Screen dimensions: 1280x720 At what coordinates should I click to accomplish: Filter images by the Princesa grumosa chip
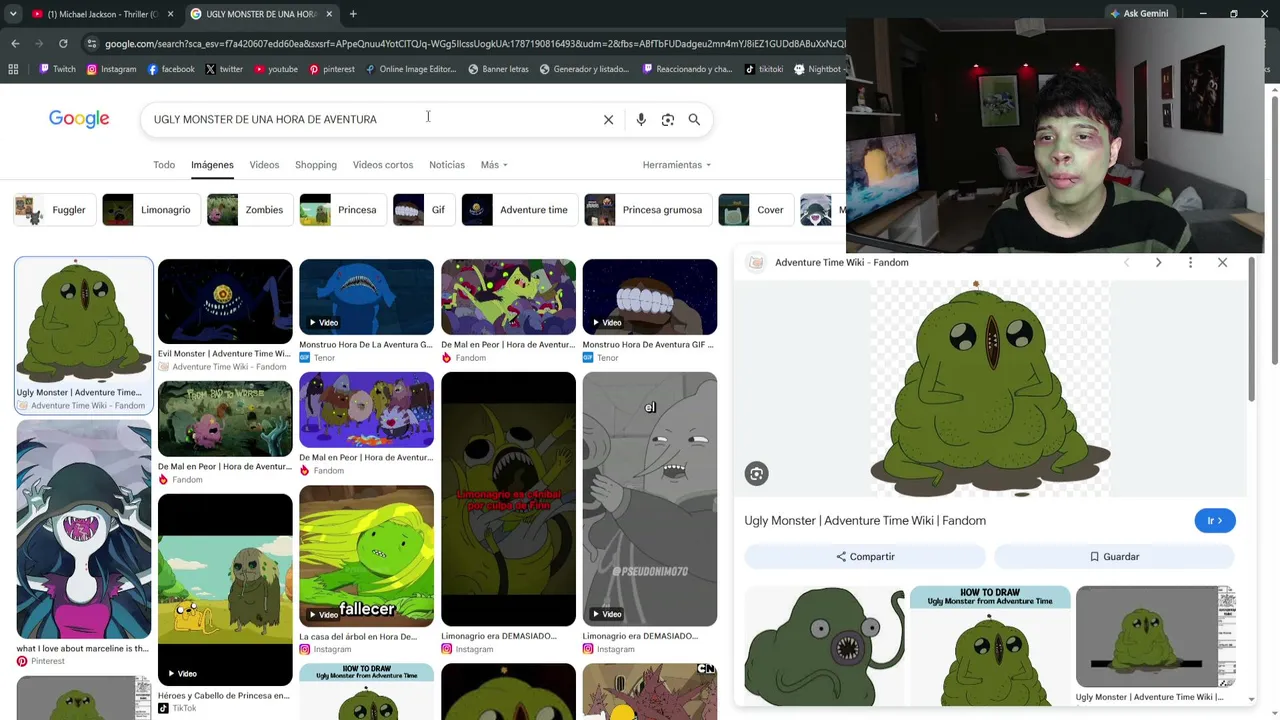pyautogui.click(x=647, y=210)
